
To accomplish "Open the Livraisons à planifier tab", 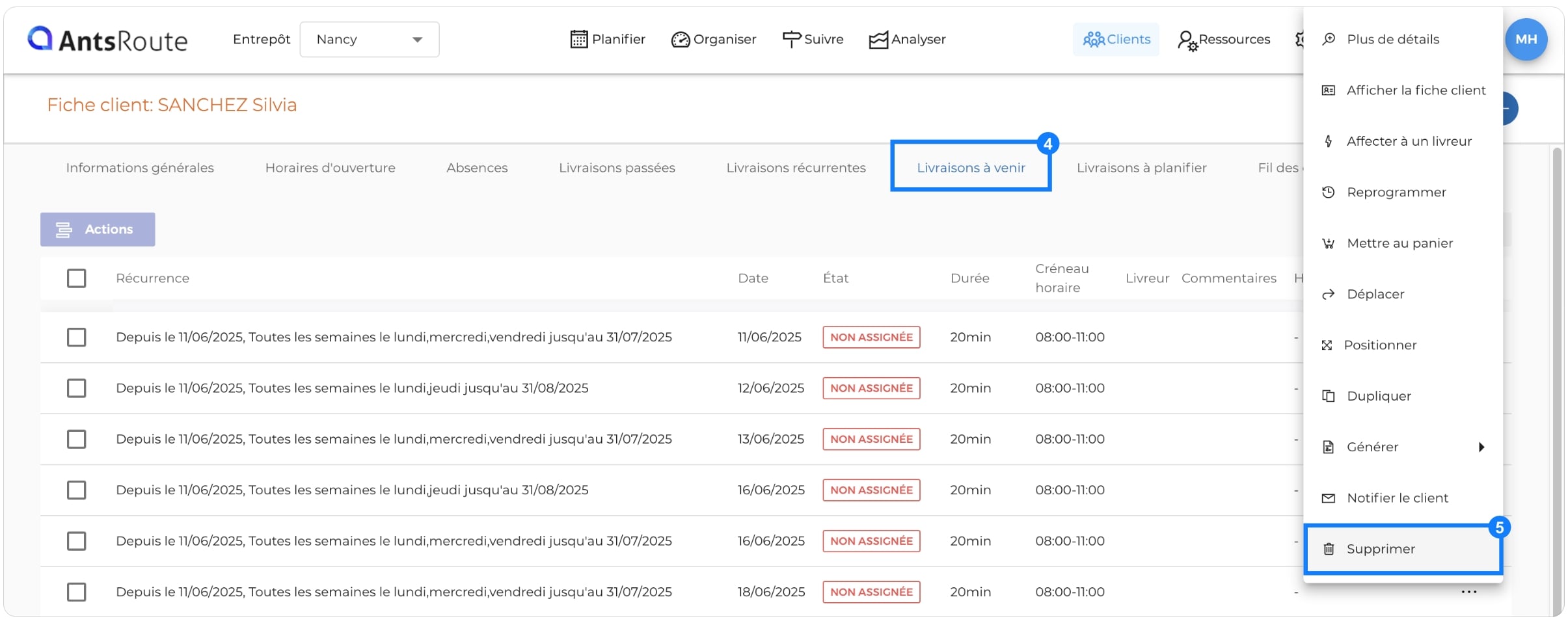I will [1141, 168].
